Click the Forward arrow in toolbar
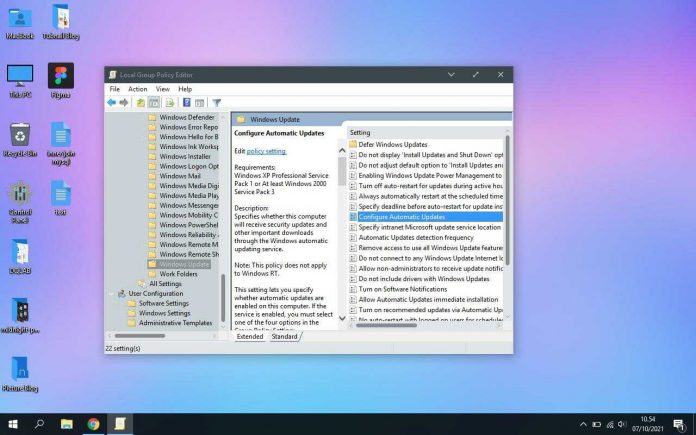 pyautogui.click(x=123, y=103)
